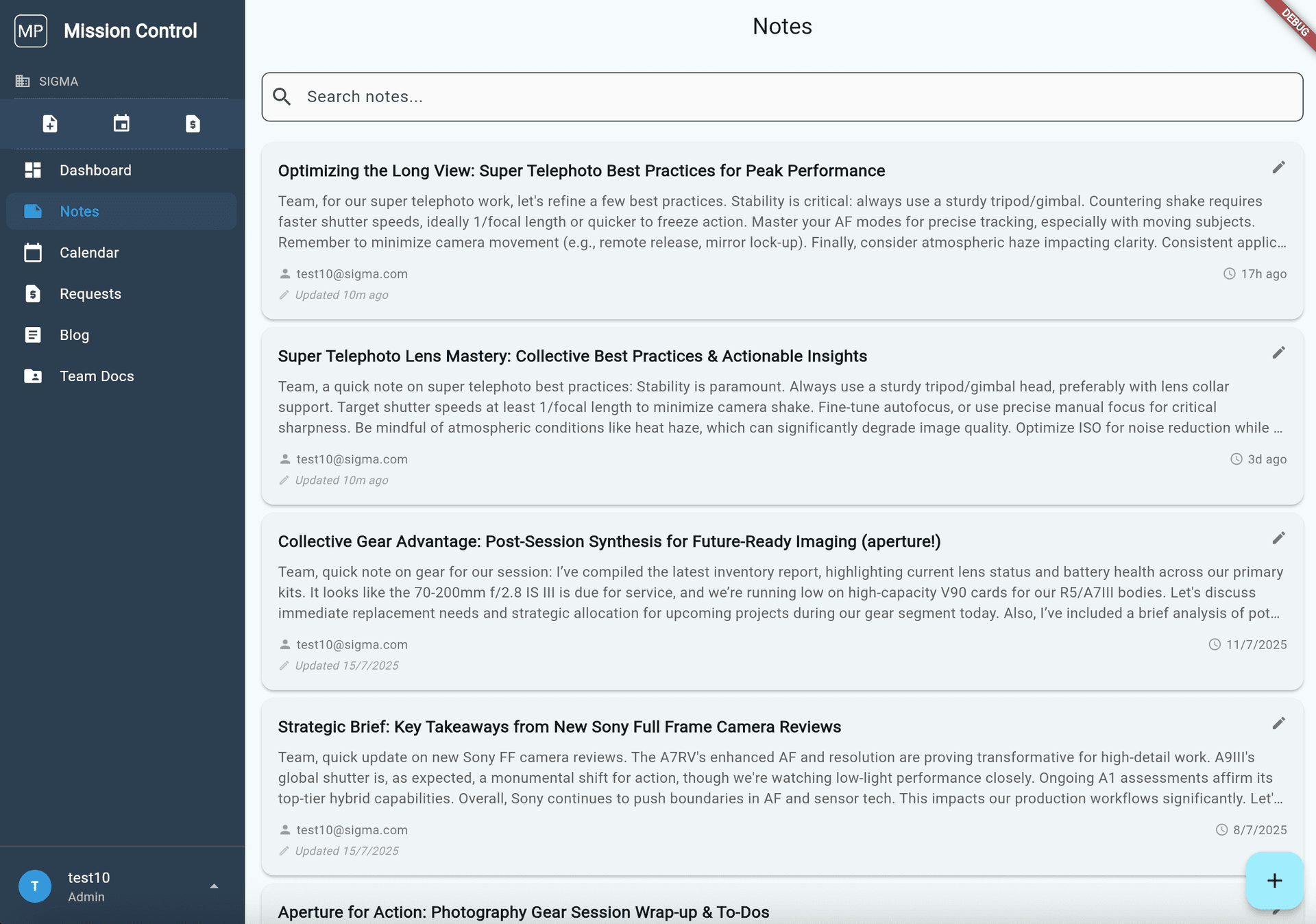
Task: Click the body preview of Collective Gear note
Action: click(780, 592)
